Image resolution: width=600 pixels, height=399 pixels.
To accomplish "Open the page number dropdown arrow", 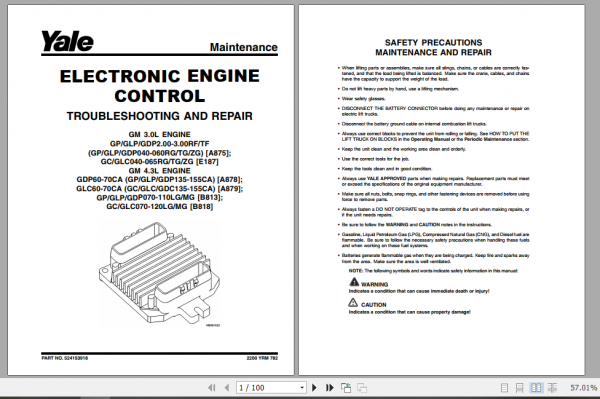I will point(302,388).
